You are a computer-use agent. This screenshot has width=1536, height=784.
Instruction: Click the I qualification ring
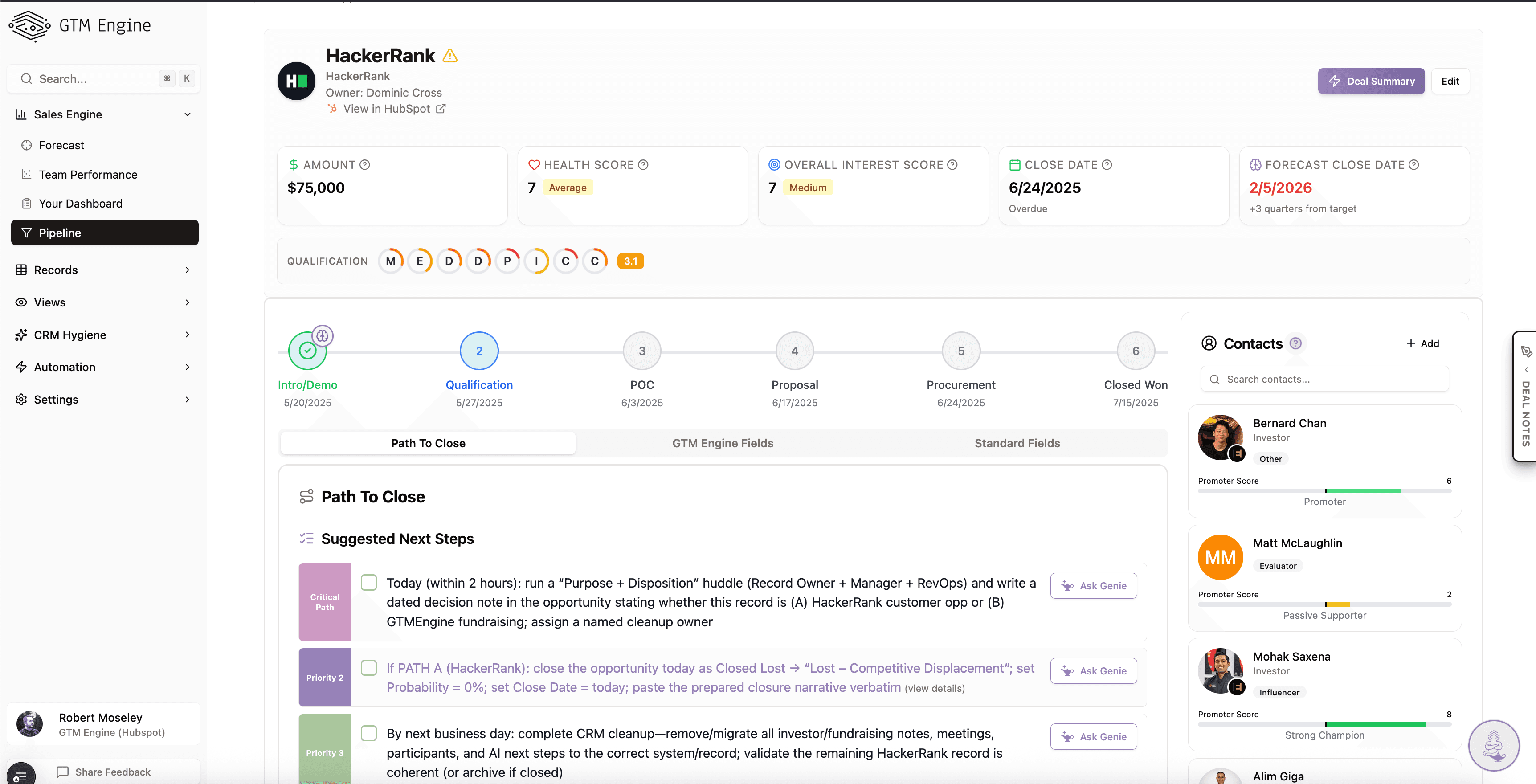coord(537,261)
